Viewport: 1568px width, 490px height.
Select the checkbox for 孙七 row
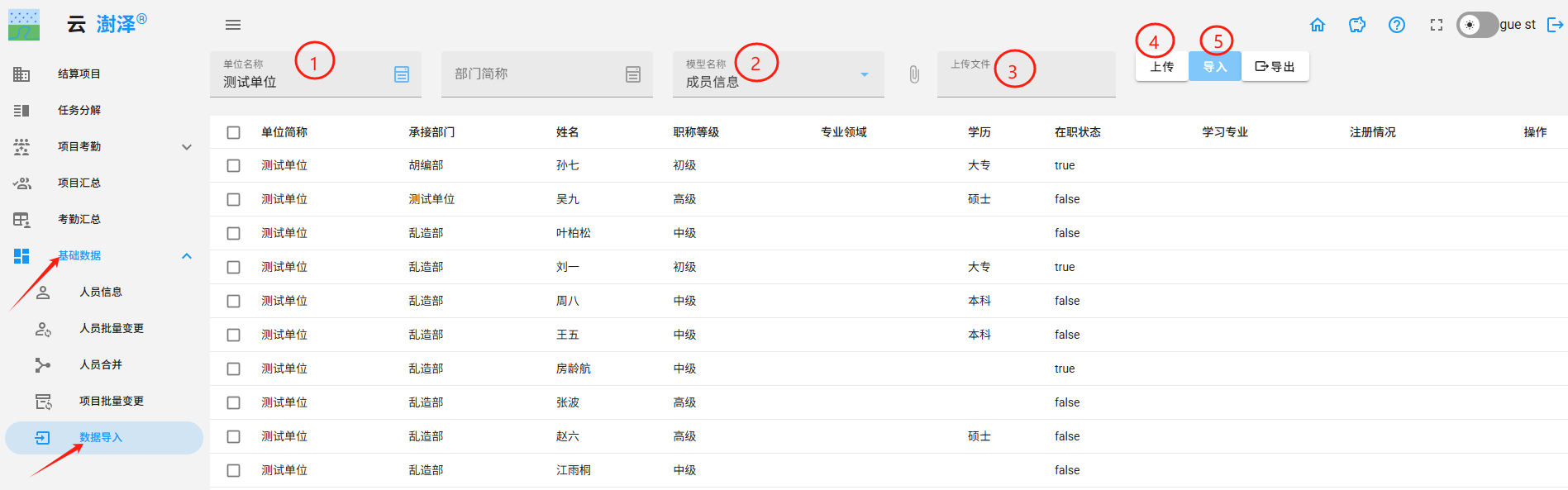coord(234,166)
